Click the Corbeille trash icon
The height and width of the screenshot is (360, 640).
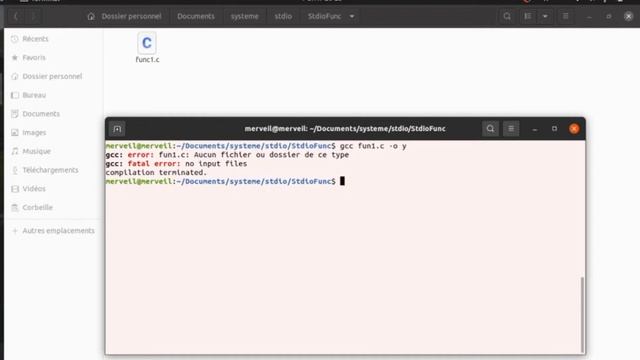(15, 207)
